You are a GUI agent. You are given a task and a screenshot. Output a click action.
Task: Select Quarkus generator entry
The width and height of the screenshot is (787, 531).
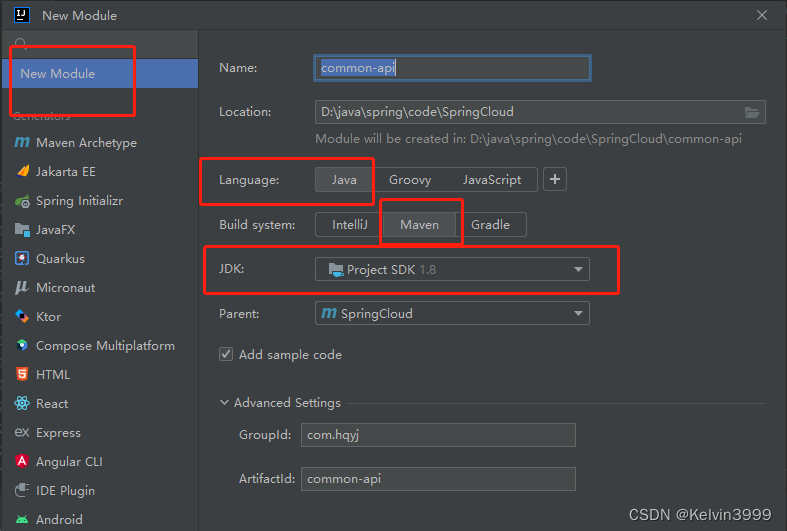click(x=100, y=258)
